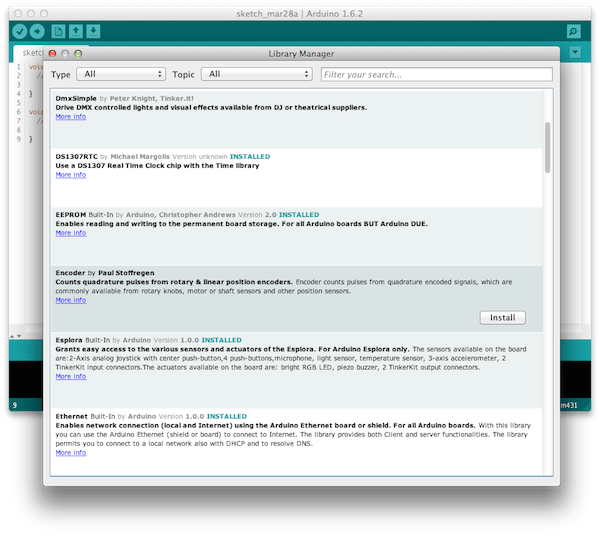Open More info link for DmxSimple

tap(71, 117)
